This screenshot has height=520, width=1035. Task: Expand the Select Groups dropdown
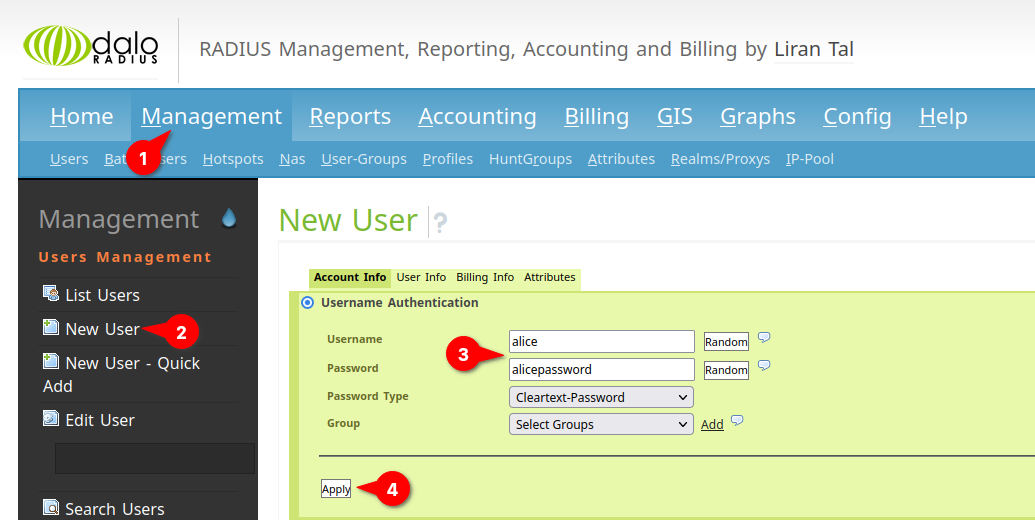coord(600,424)
